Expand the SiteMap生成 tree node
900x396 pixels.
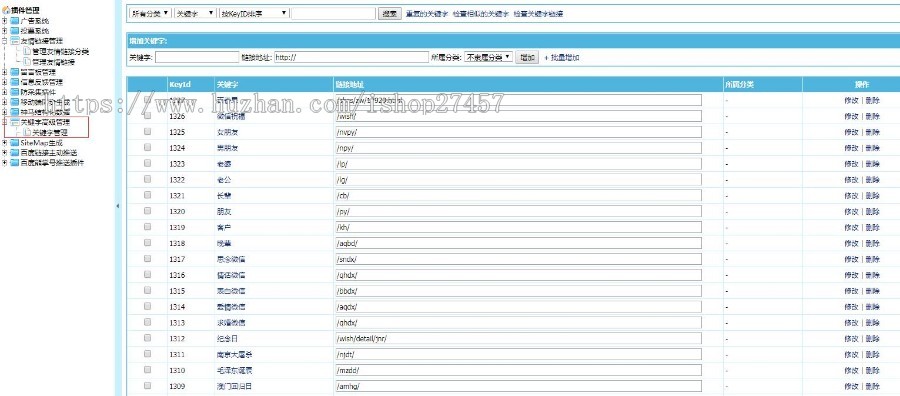5,143
